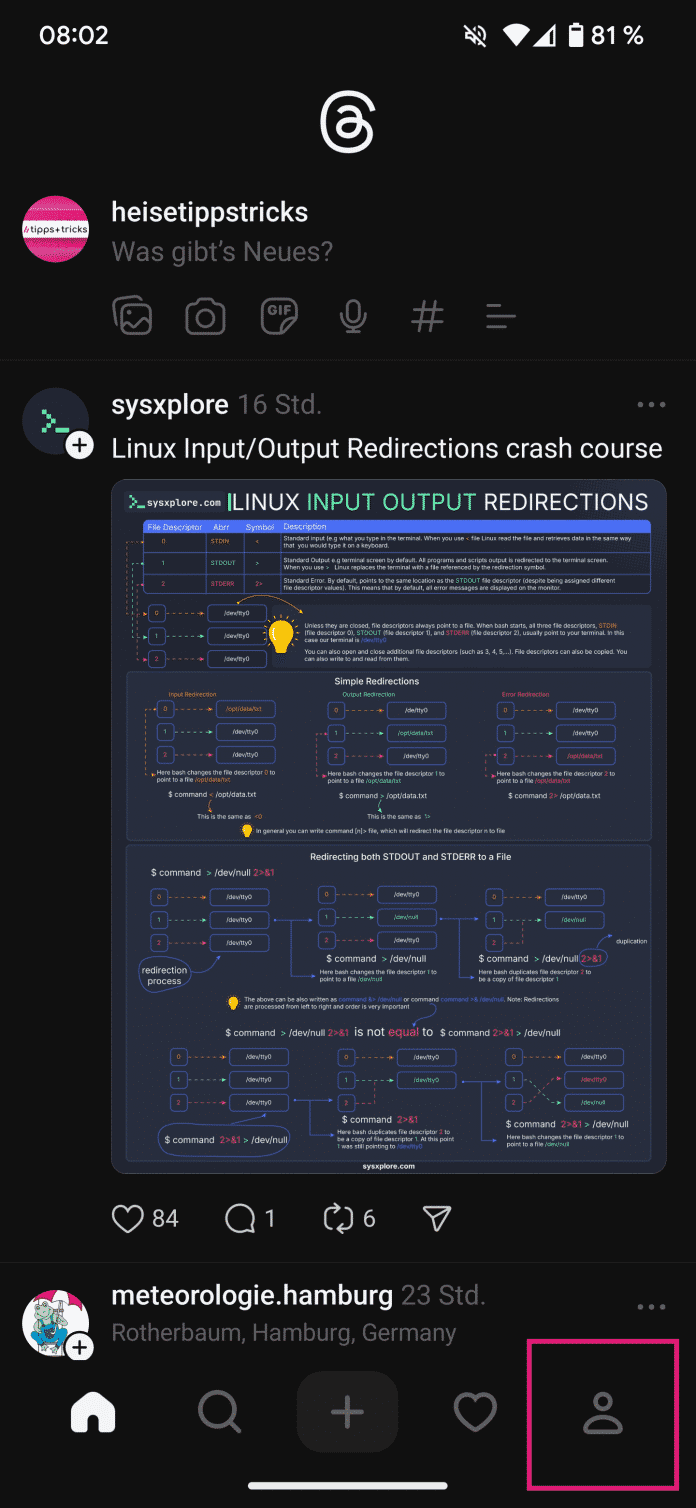The height and width of the screenshot is (1508, 696).
Task: Tap the microphone voice recording icon
Action: pyautogui.click(x=352, y=317)
